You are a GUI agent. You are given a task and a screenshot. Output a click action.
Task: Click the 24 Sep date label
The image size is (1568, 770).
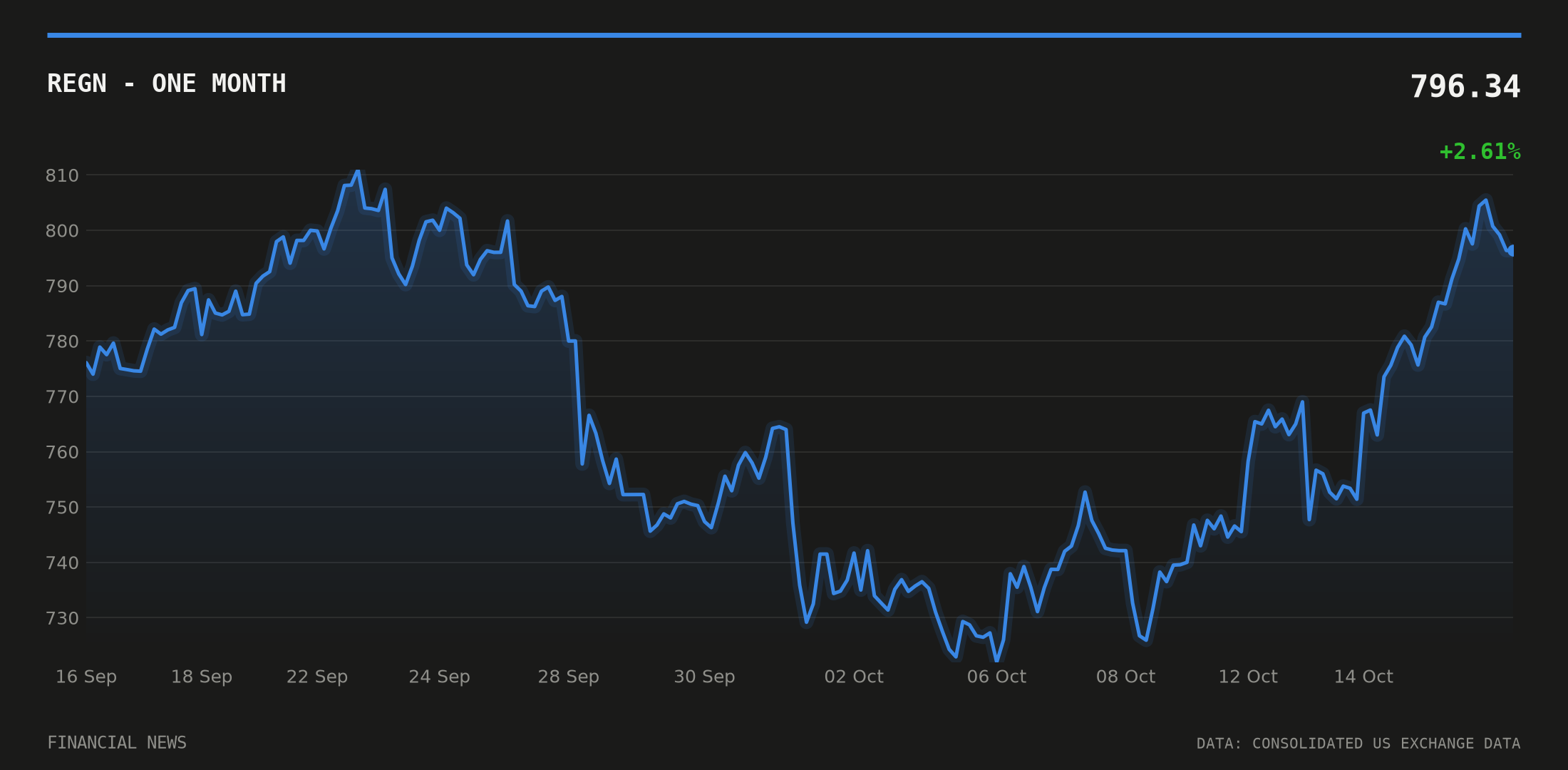pyautogui.click(x=439, y=677)
